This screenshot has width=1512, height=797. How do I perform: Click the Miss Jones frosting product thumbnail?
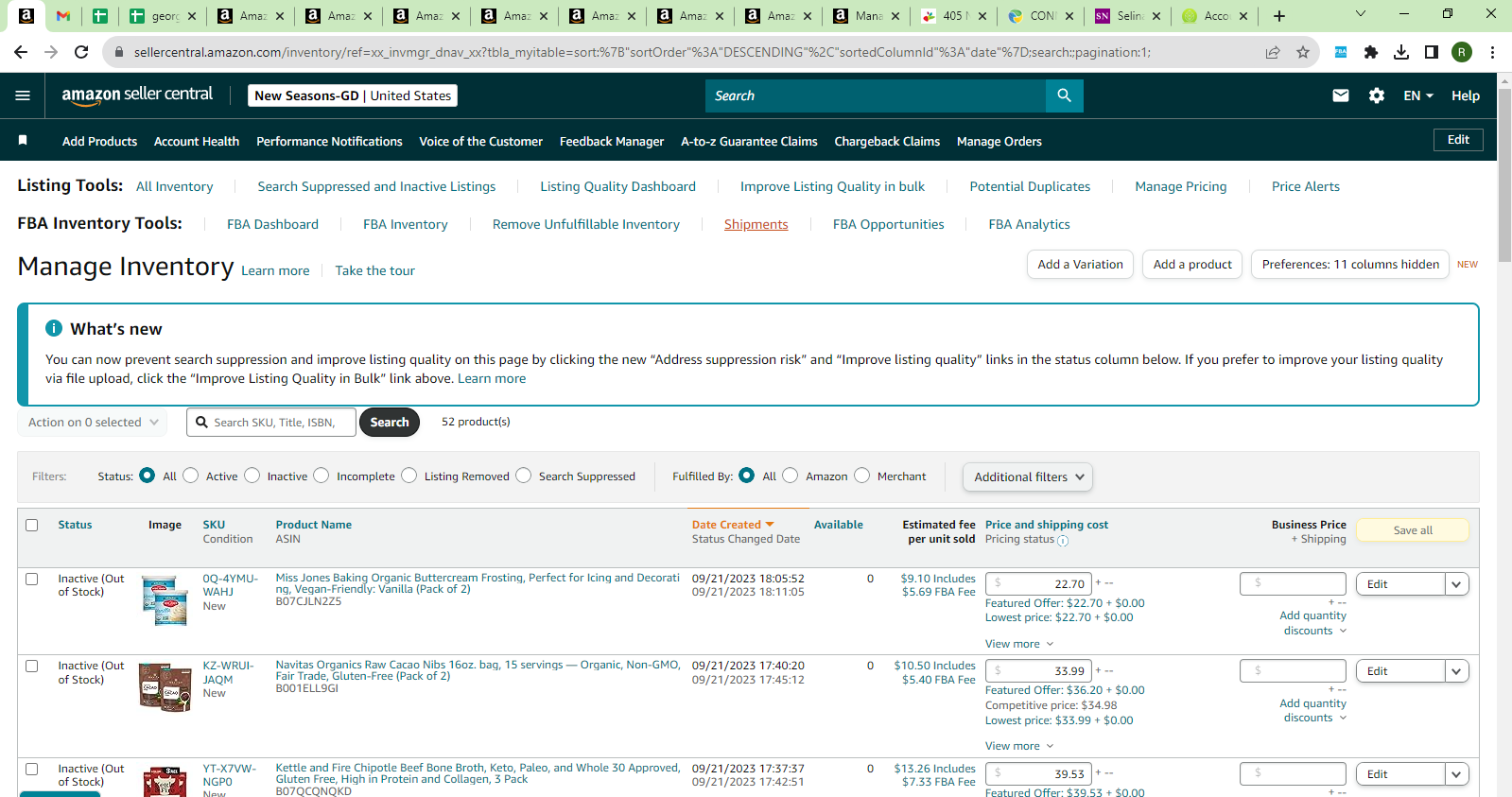[165, 600]
